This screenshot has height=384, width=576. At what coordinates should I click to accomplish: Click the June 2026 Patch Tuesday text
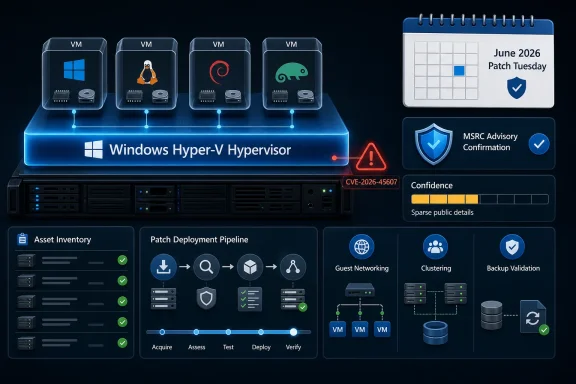tap(517, 60)
